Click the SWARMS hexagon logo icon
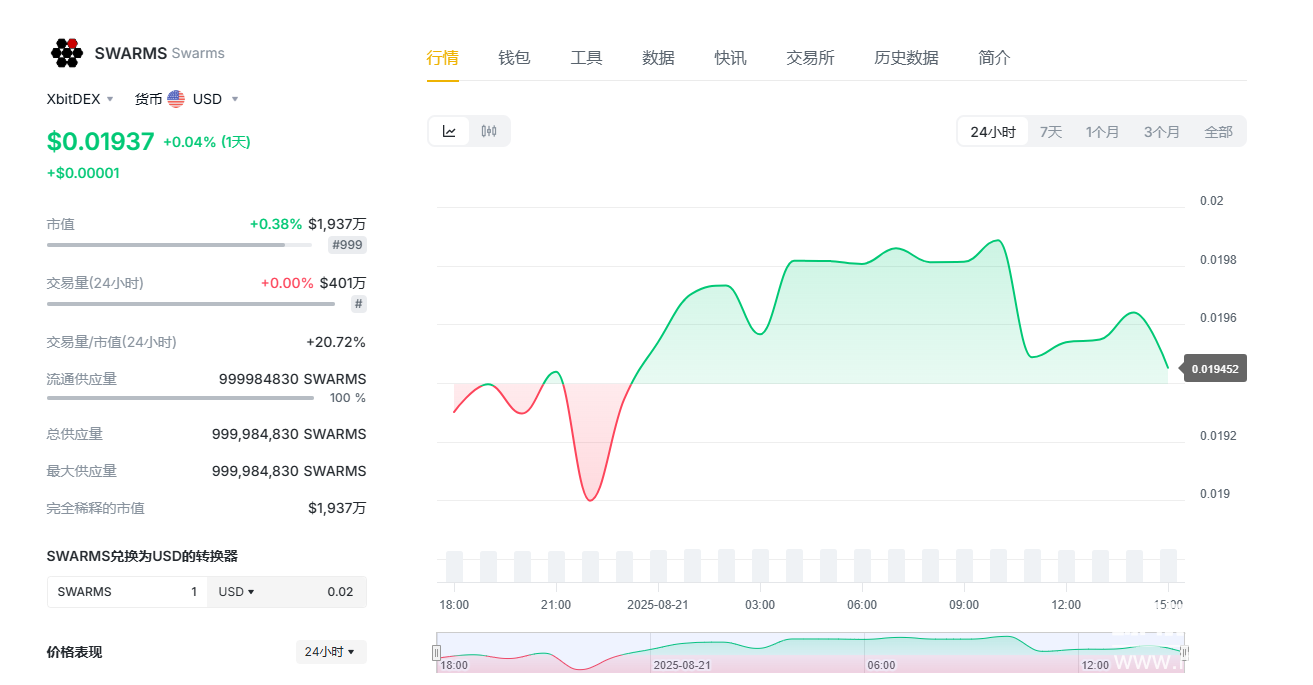The image size is (1313, 685). (66, 53)
